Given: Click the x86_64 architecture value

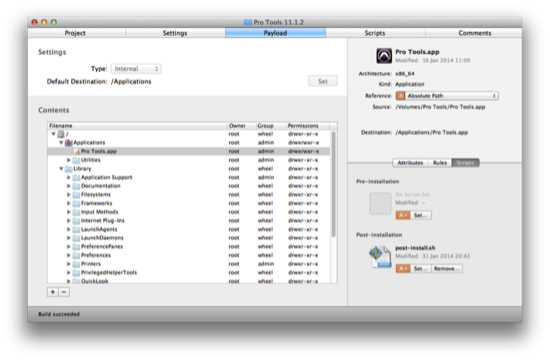Looking at the screenshot, I should click(405, 74).
